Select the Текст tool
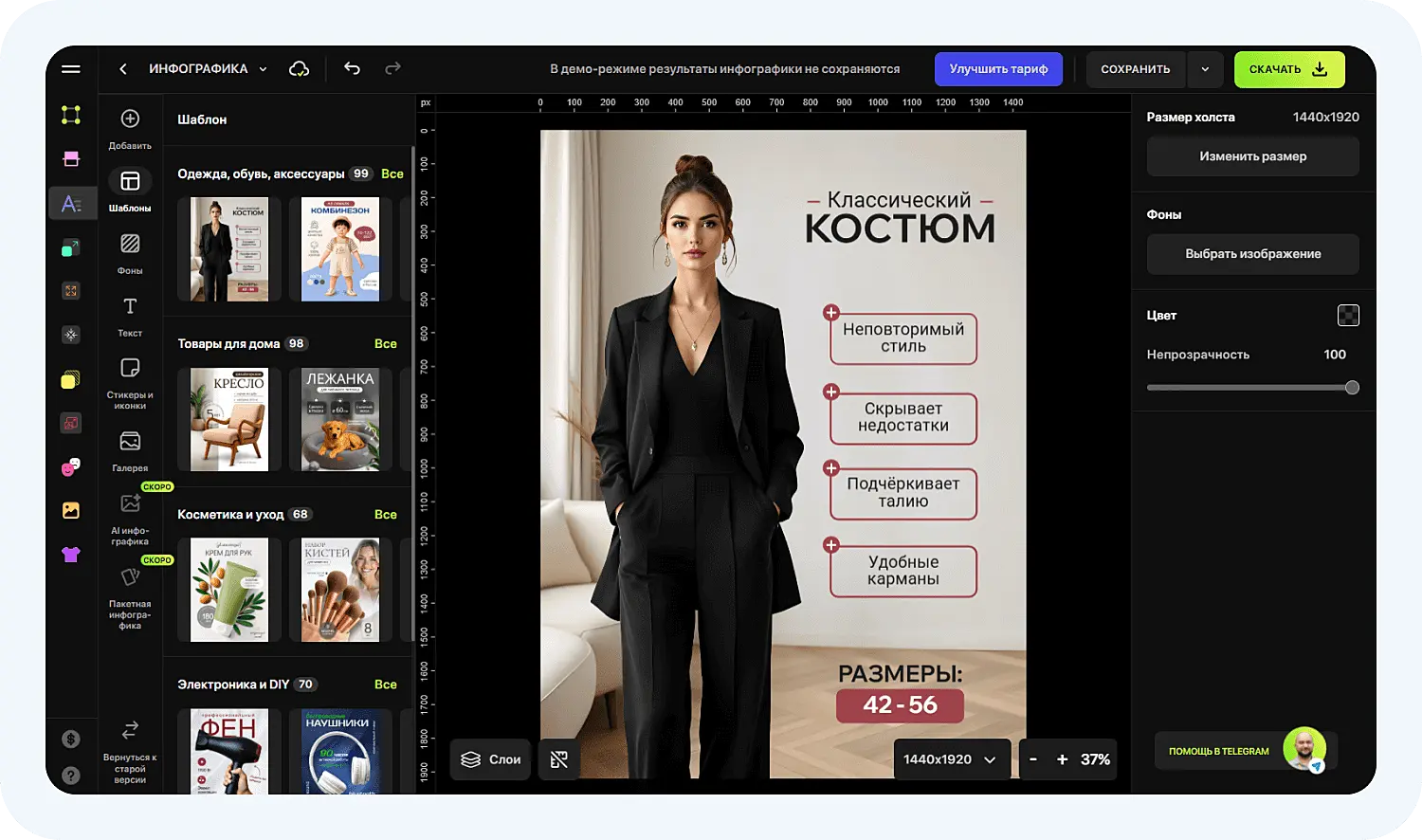The height and width of the screenshot is (840, 1422). [130, 316]
